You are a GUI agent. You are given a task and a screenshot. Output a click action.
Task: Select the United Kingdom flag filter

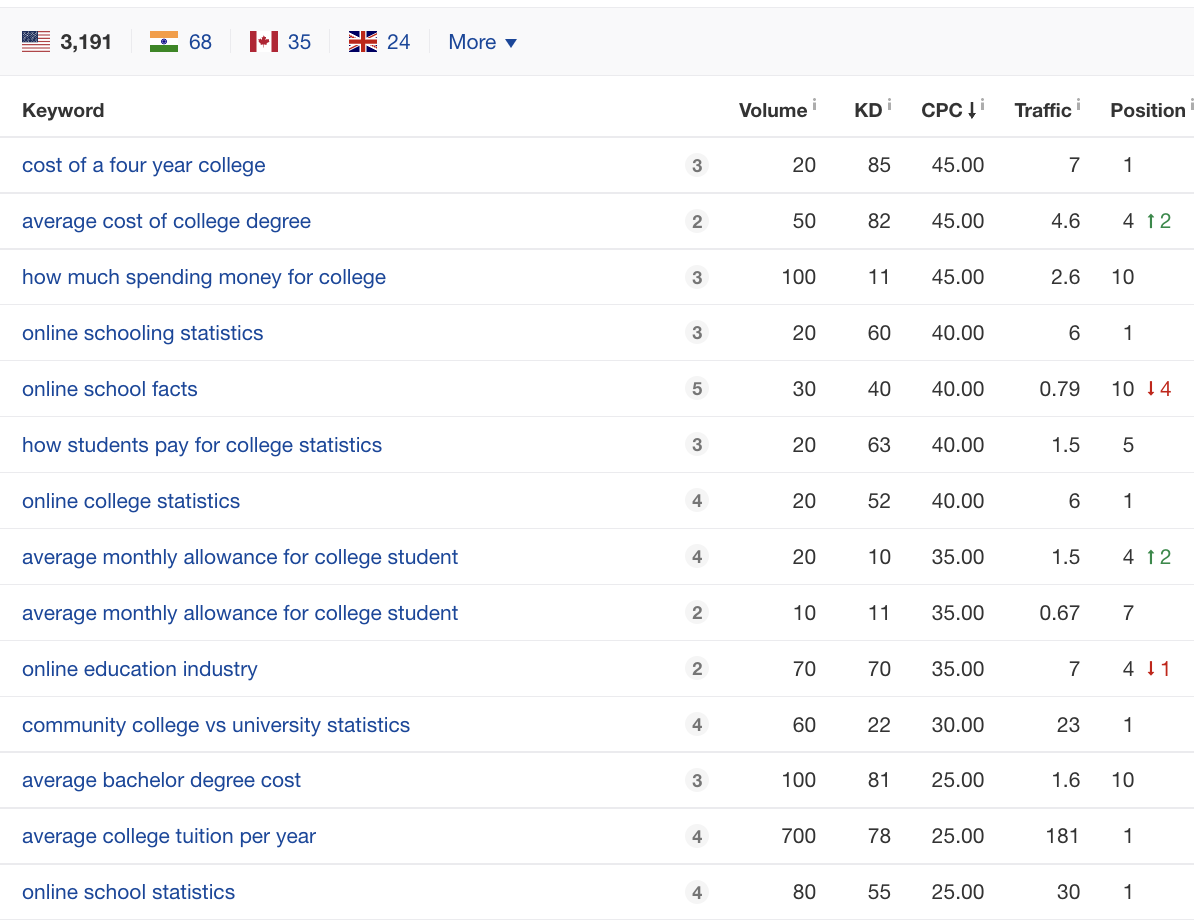click(362, 42)
